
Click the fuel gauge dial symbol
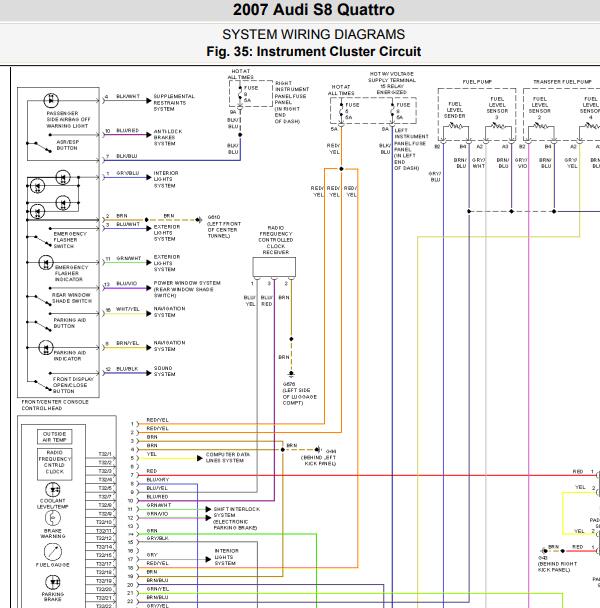[53, 551]
